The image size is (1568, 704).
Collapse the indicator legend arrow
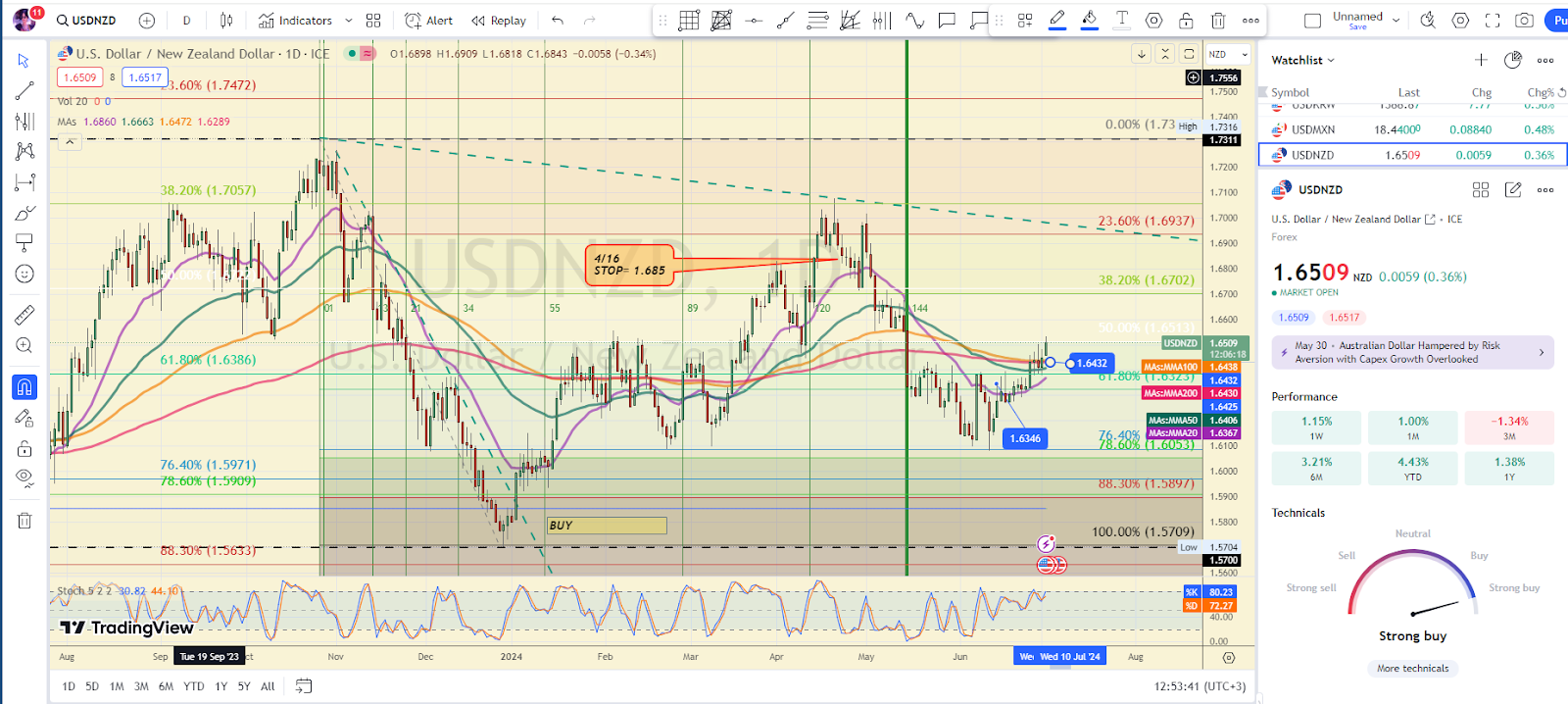pos(69,142)
